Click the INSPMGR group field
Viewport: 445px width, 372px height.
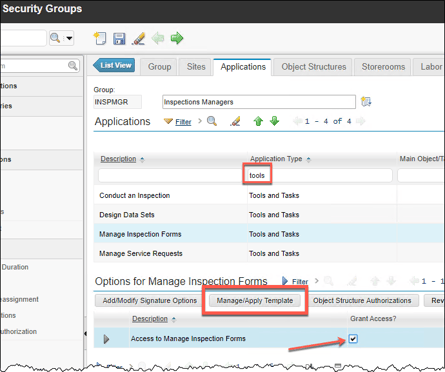(x=117, y=102)
